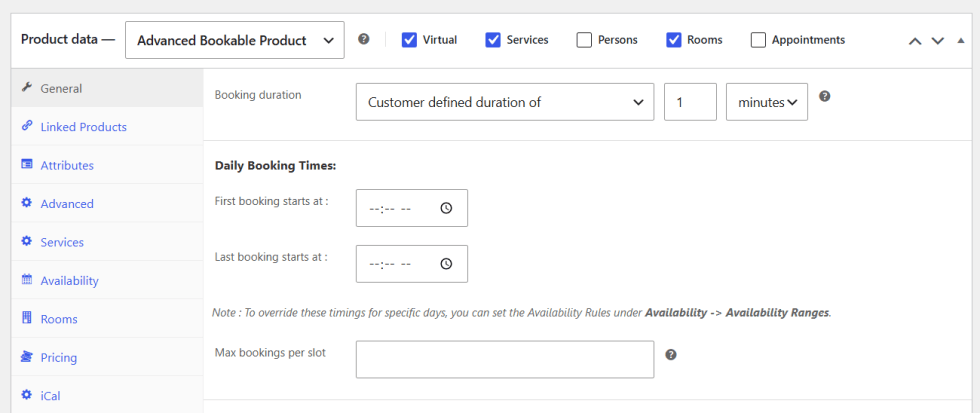The image size is (980, 413).
Task: Enable the Persons checkbox
Action: [584, 40]
